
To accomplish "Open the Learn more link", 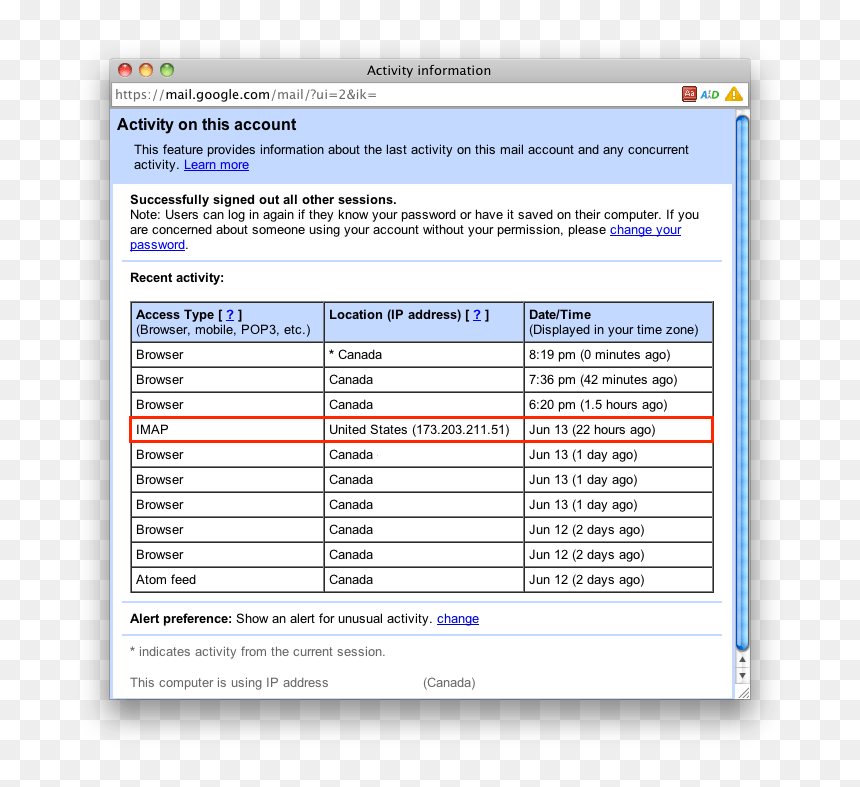I will pos(216,165).
